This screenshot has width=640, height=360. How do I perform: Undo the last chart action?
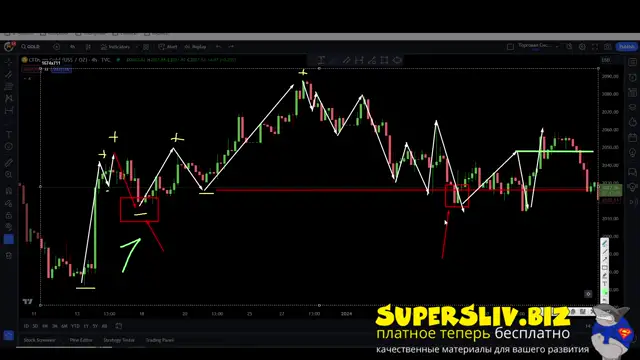(218, 47)
